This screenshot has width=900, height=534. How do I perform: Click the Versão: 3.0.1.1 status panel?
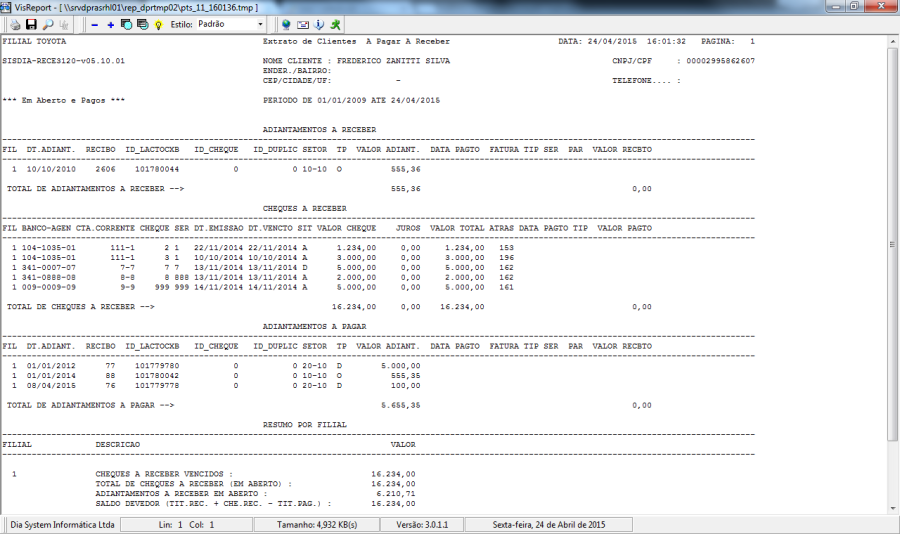[422, 525]
